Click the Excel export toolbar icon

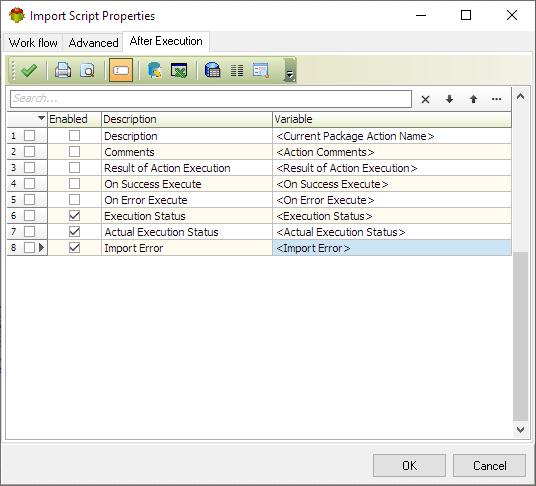(179, 70)
